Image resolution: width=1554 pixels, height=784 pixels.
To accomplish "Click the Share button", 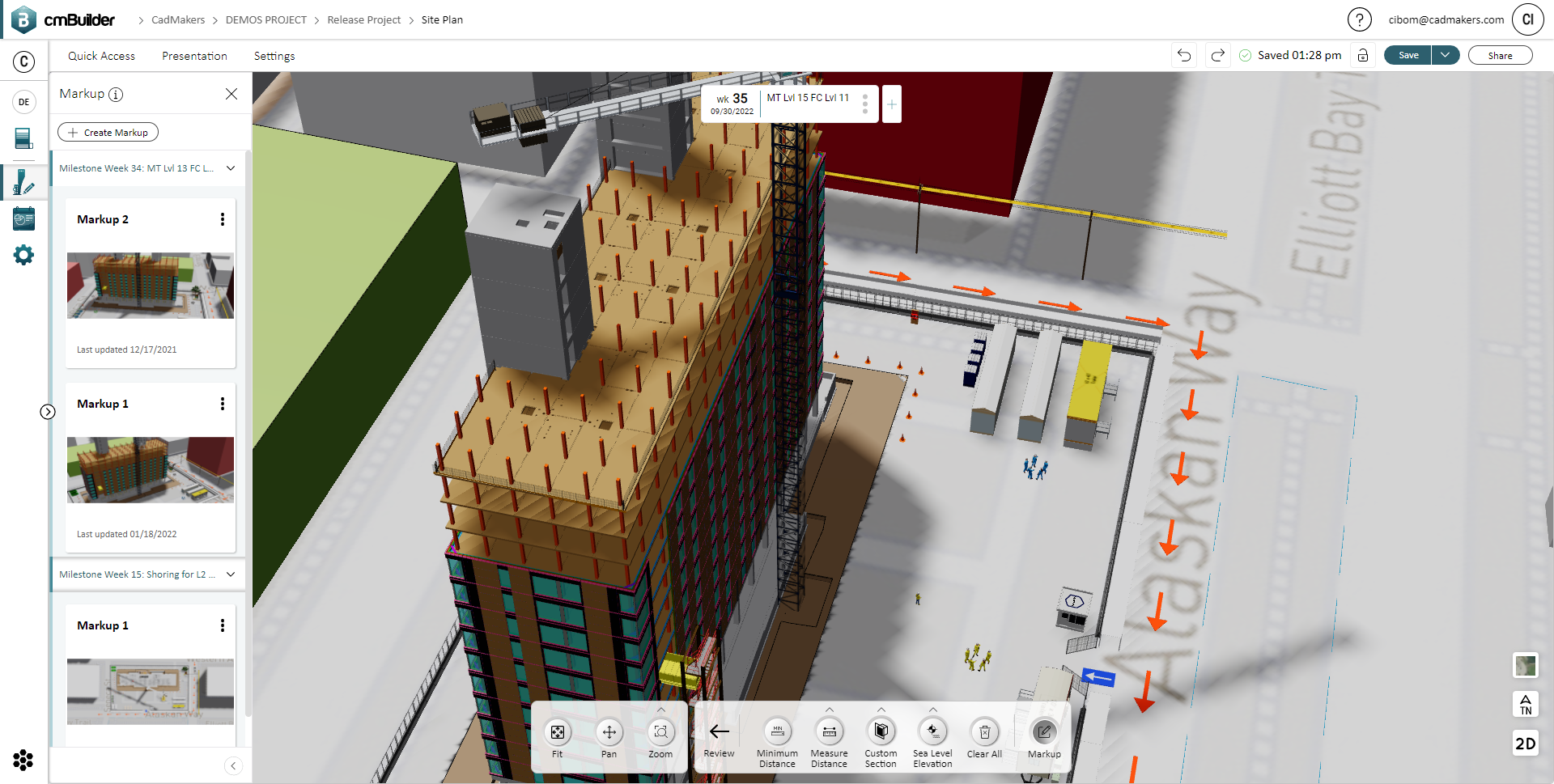I will (x=1500, y=55).
